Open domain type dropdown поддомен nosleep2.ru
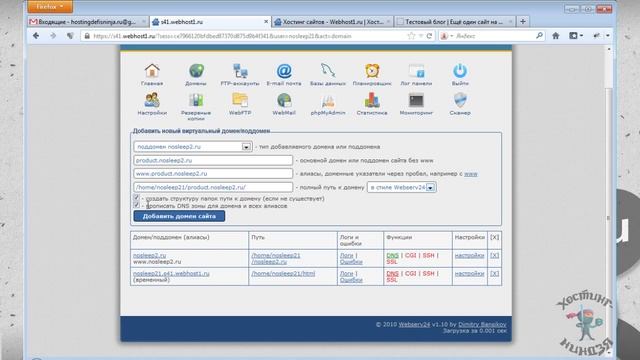This screenshot has height=360, width=640. click(193, 147)
